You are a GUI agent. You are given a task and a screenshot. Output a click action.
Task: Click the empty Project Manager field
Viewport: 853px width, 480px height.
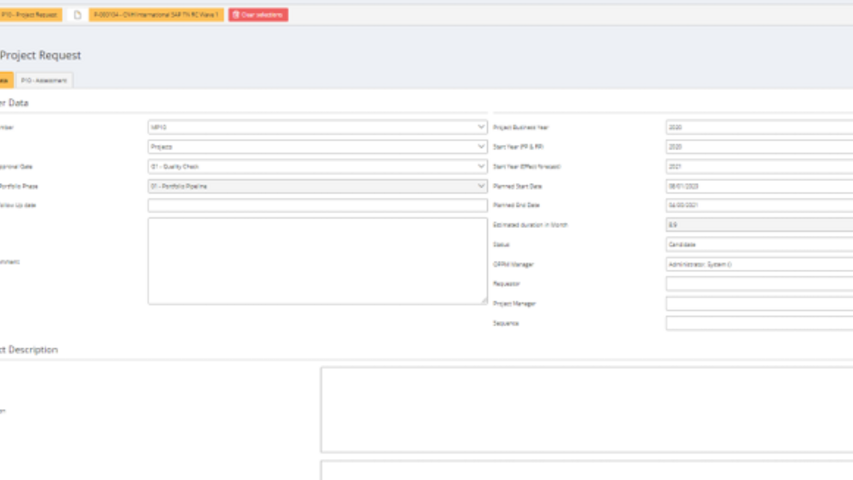pyautogui.click(x=759, y=303)
